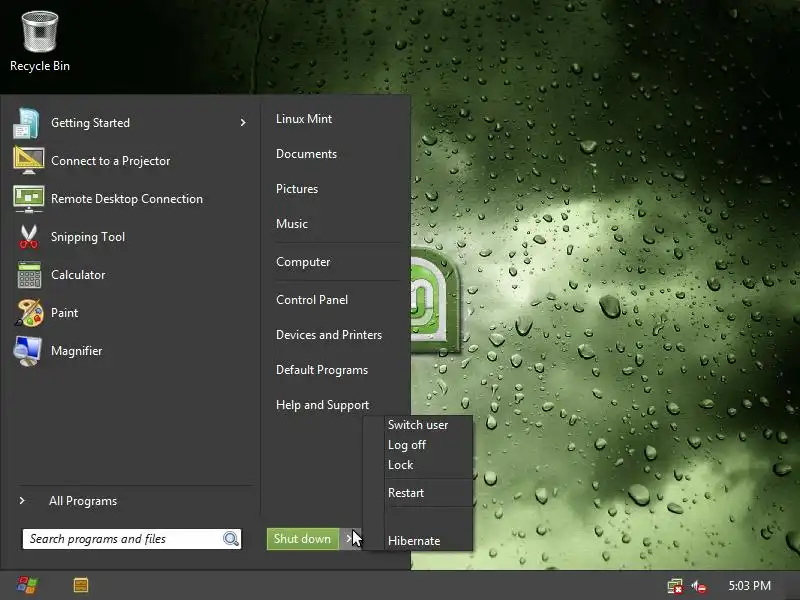Expand the Getting Started submenu arrow
Viewport: 800px width, 600px height.
click(243, 122)
